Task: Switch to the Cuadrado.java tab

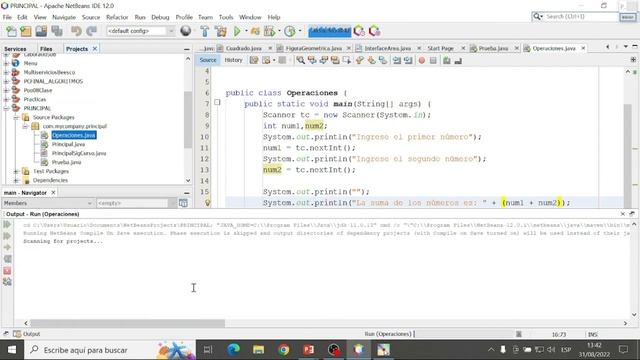Action: pos(243,48)
